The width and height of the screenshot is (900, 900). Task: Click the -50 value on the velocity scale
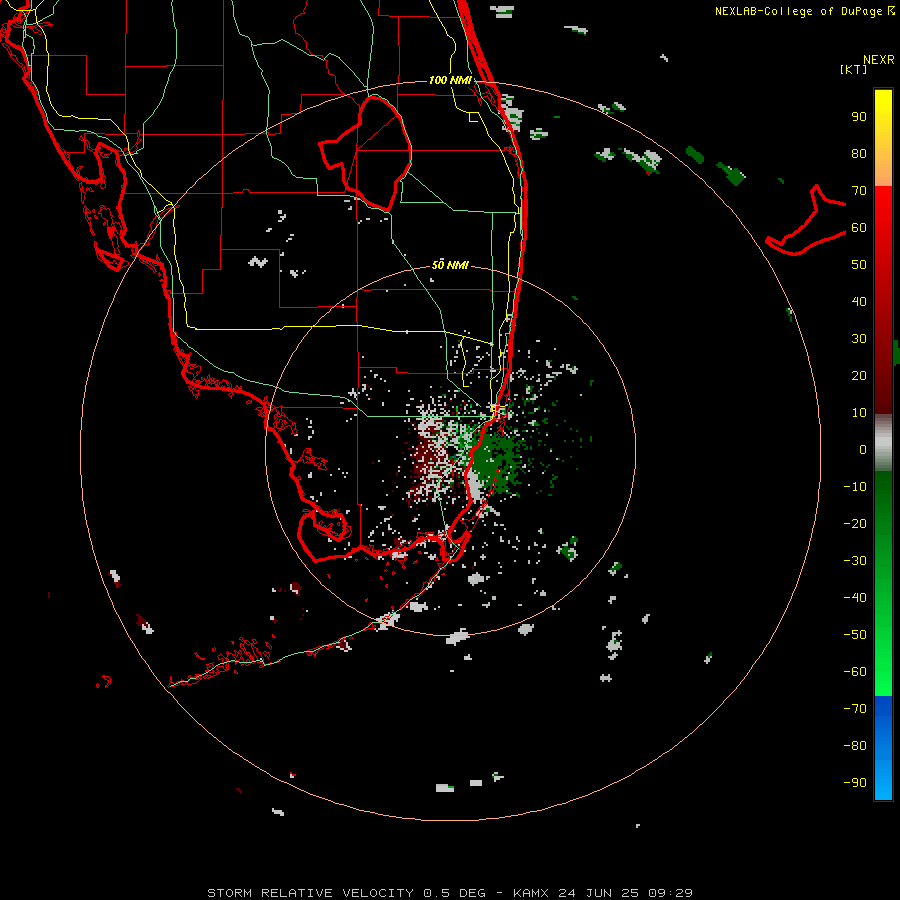pos(855,635)
